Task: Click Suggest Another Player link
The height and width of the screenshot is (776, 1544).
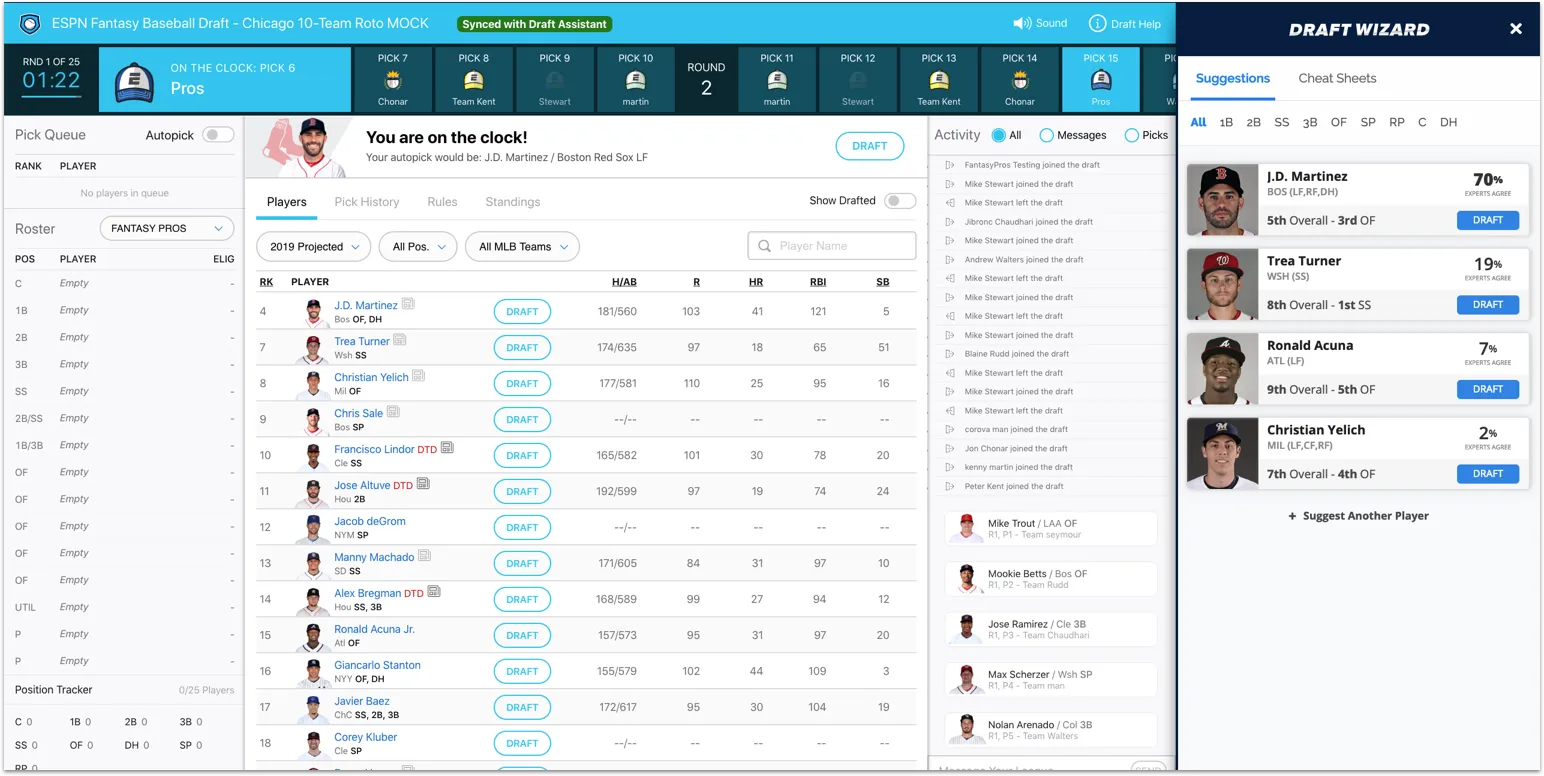Action: point(1358,516)
